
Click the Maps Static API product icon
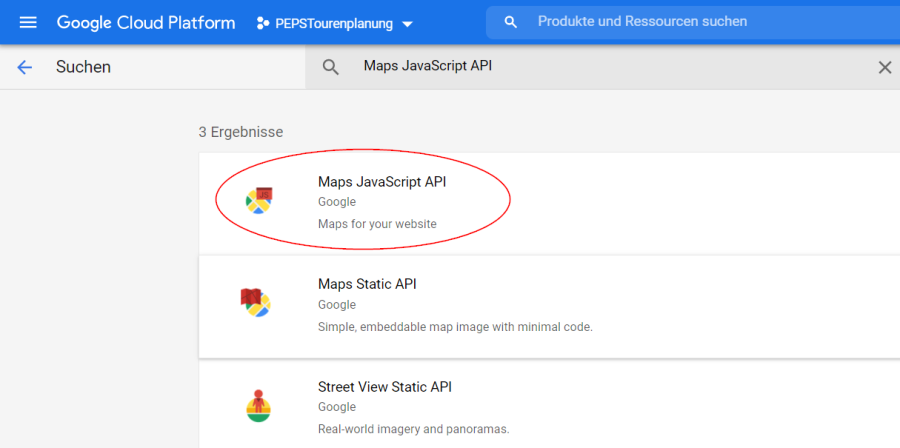[x=257, y=302]
